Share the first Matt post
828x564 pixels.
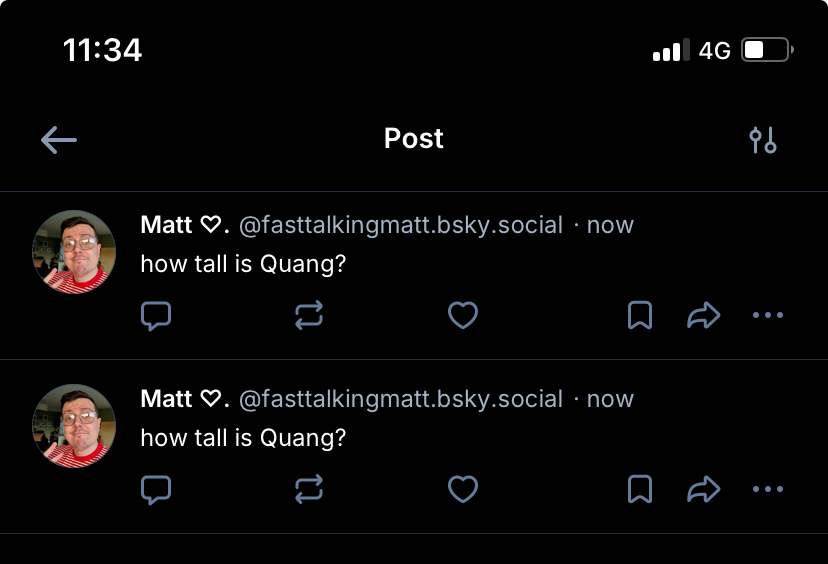tap(704, 316)
